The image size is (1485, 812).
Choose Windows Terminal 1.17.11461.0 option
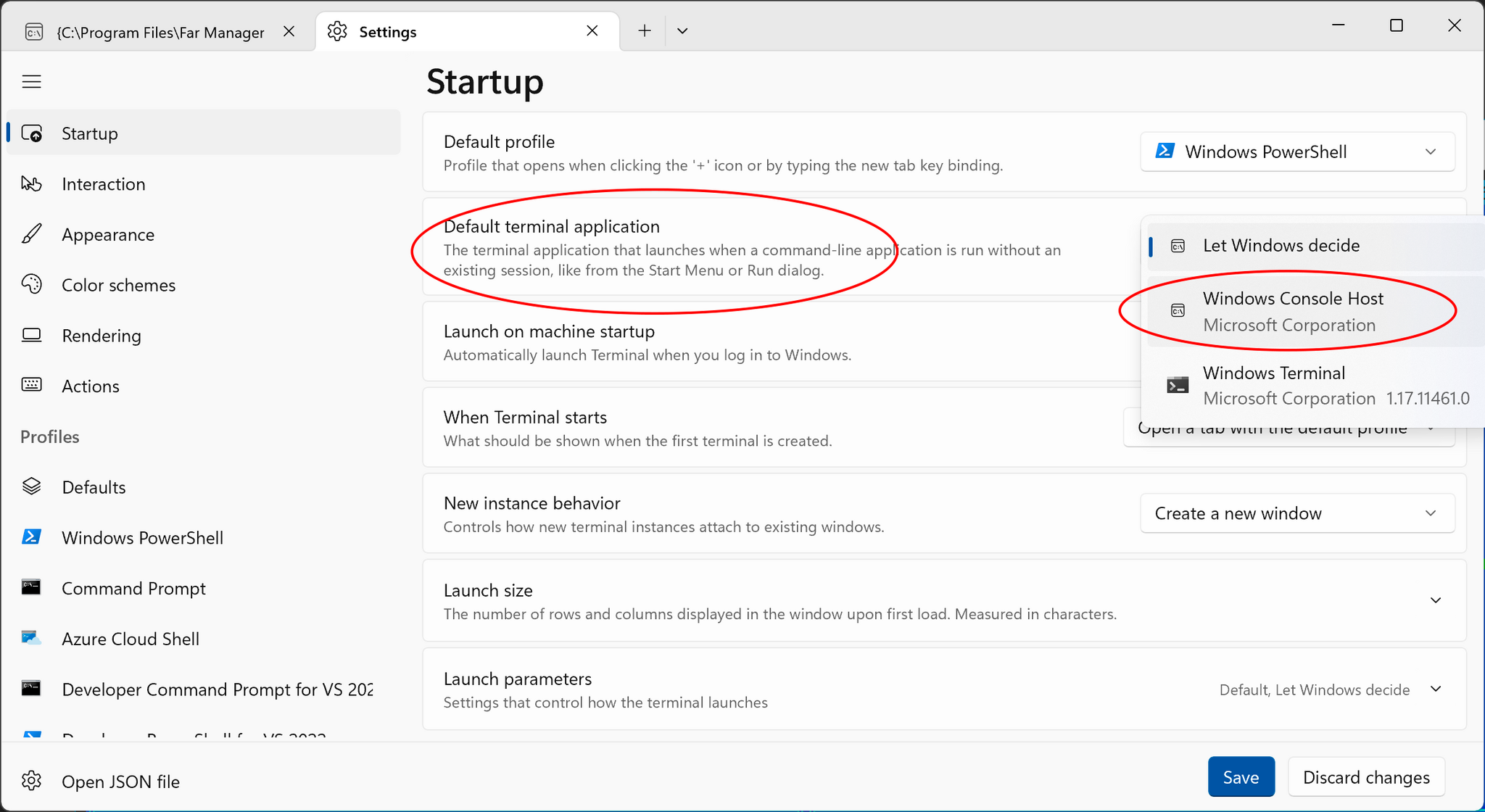(1315, 386)
